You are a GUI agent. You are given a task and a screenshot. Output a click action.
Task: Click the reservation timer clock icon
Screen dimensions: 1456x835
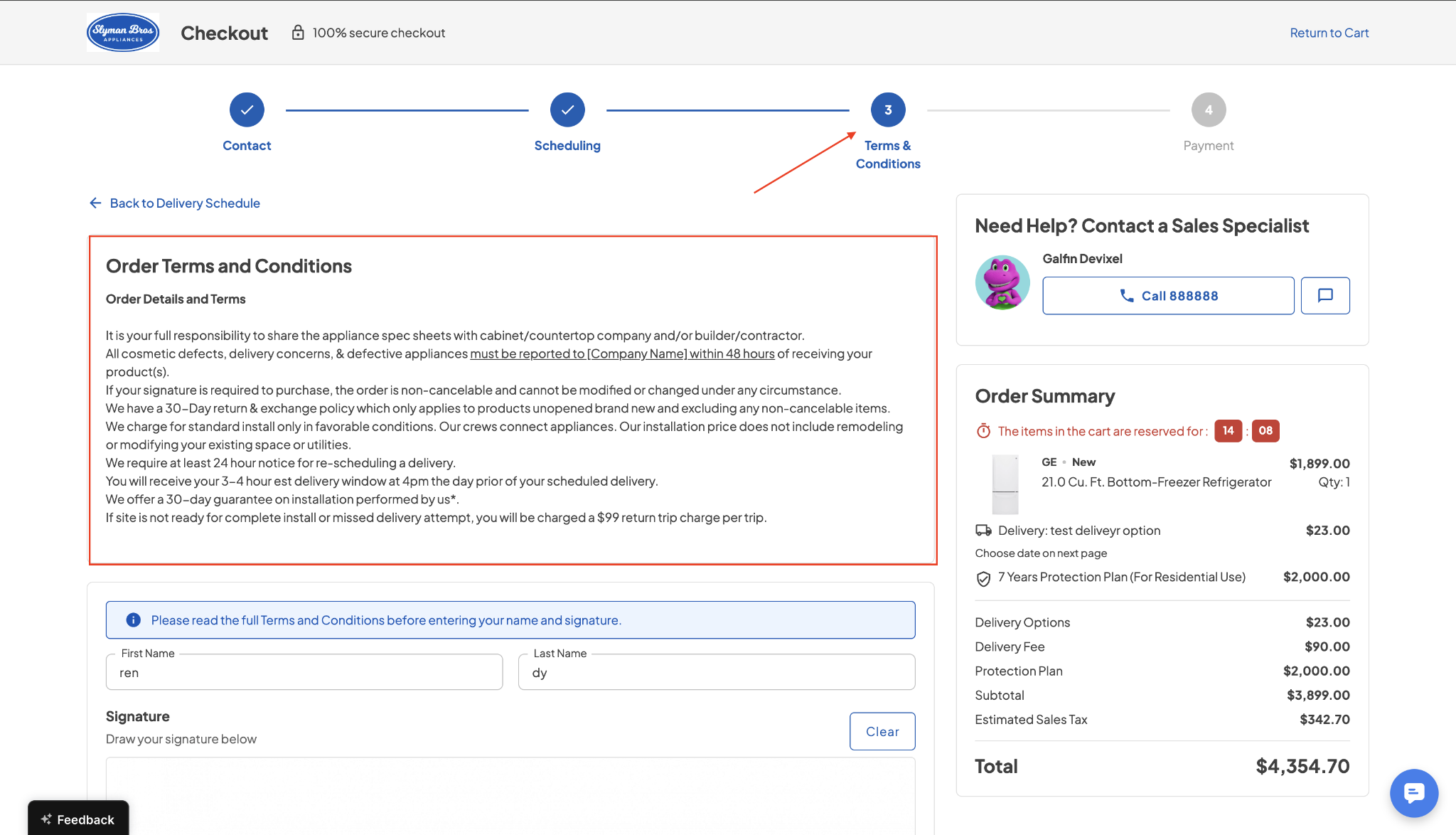tap(983, 431)
